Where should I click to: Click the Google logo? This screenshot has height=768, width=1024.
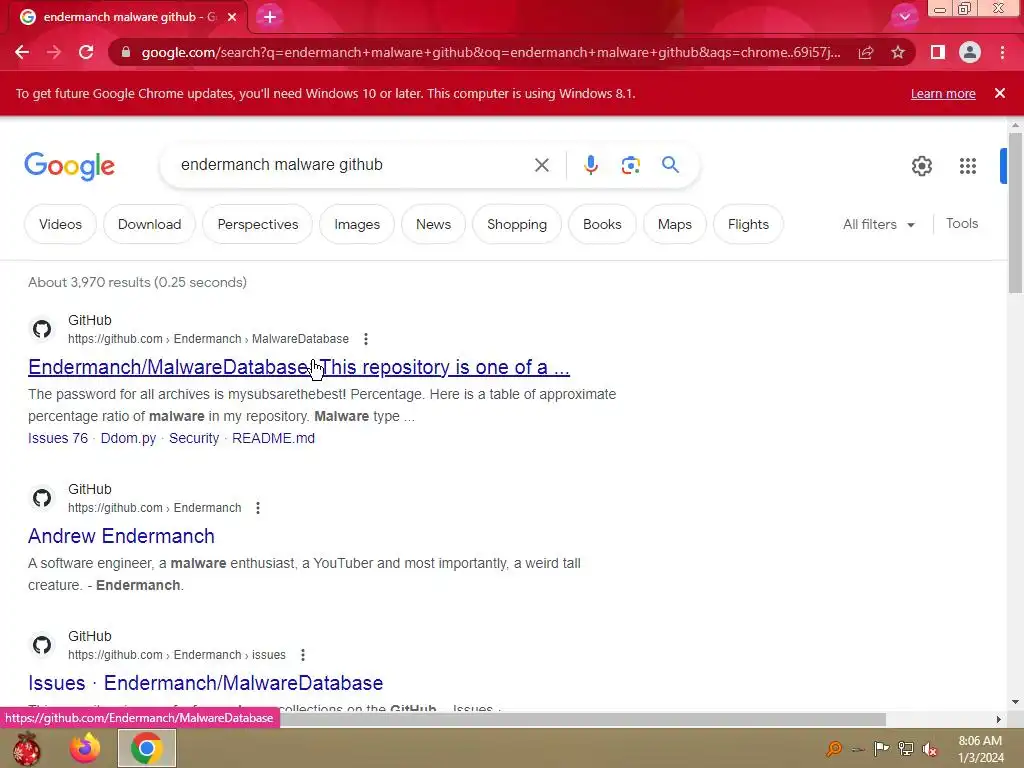[69, 166]
